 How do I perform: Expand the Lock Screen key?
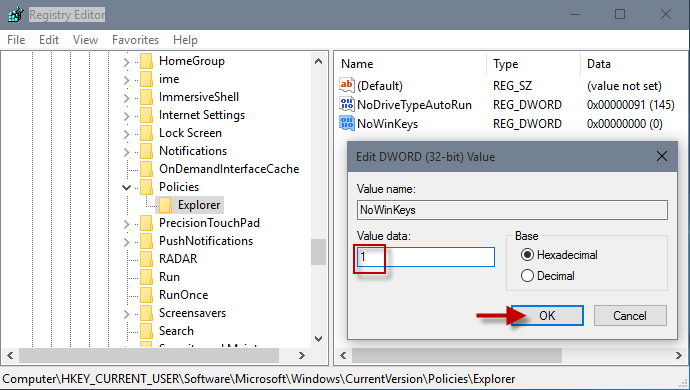click(127, 134)
